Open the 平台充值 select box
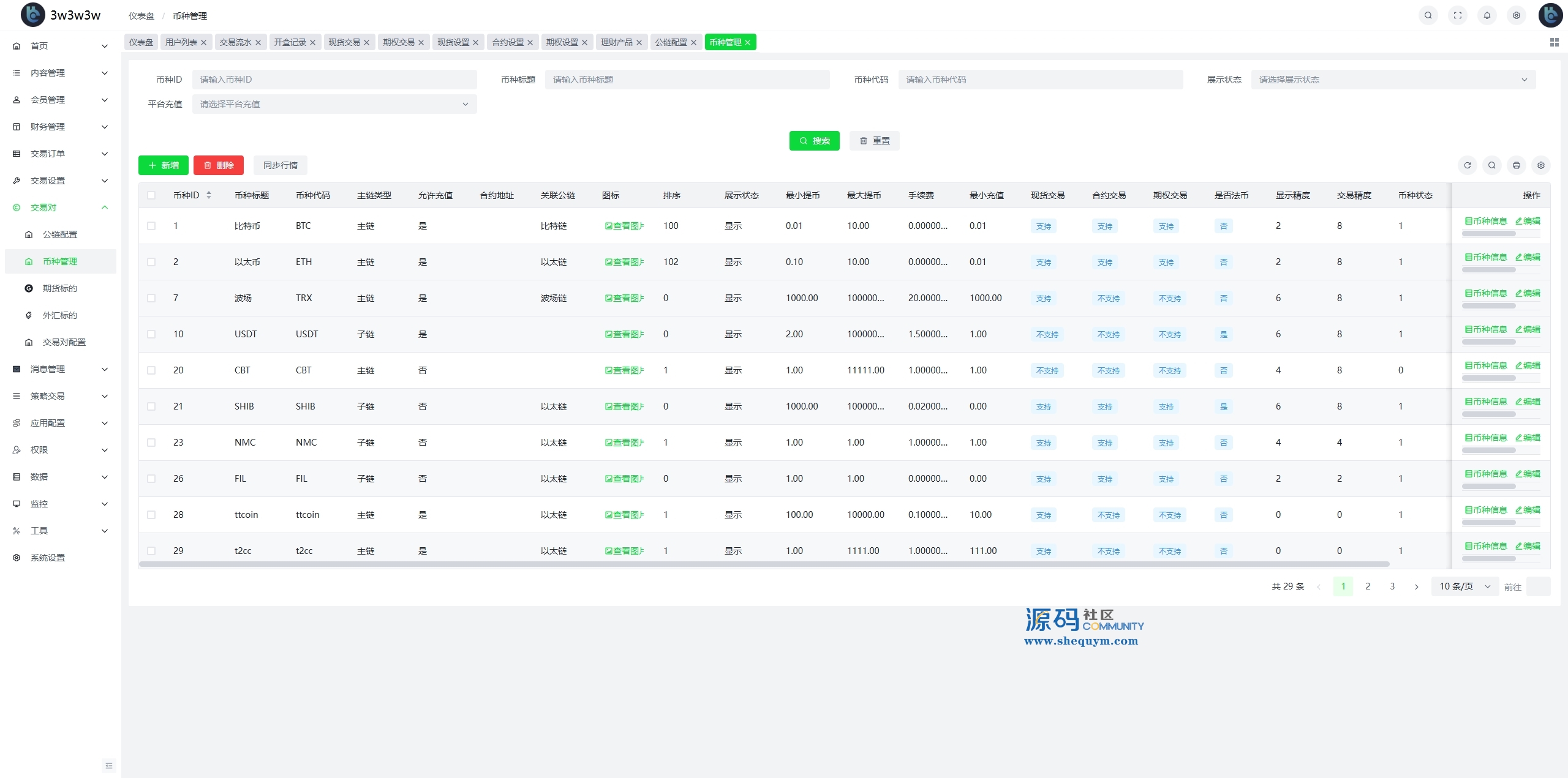1568x778 pixels. [x=334, y=104]
